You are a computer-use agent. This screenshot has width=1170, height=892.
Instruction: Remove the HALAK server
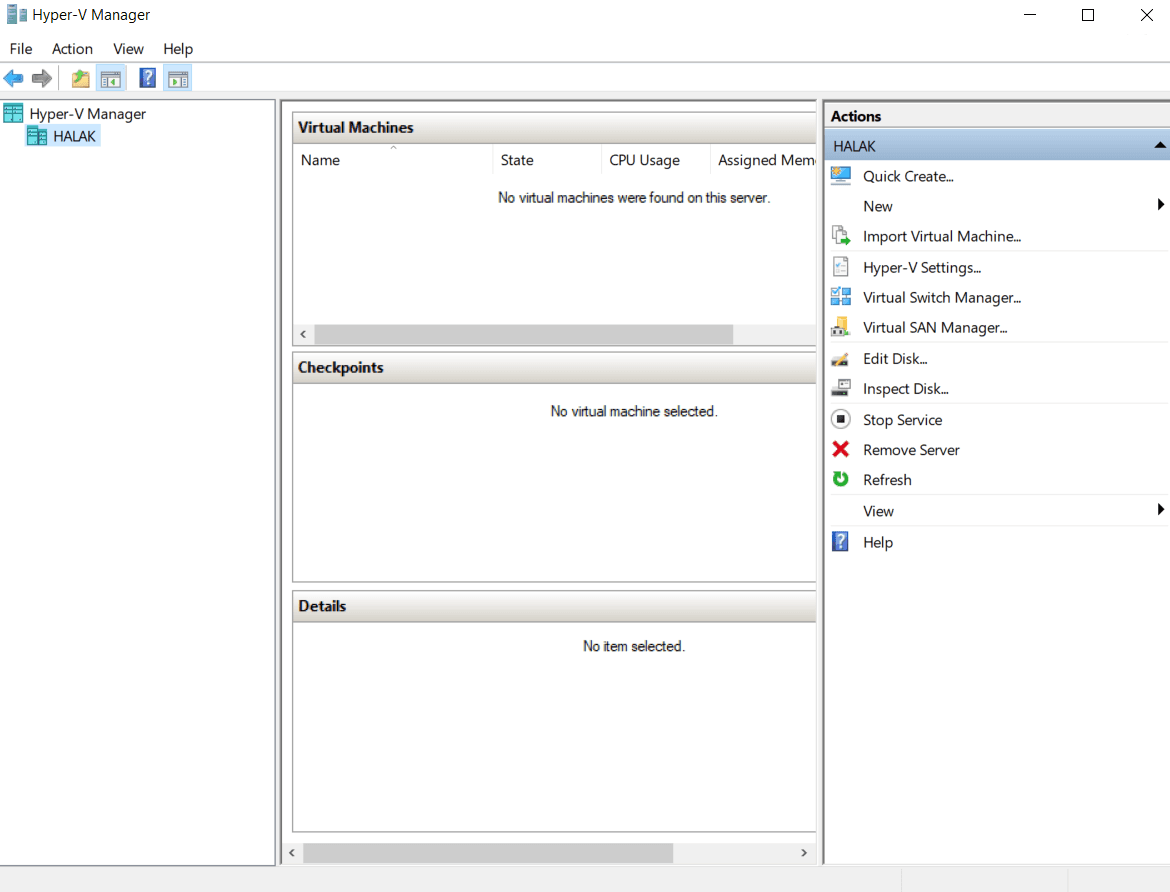911,449
